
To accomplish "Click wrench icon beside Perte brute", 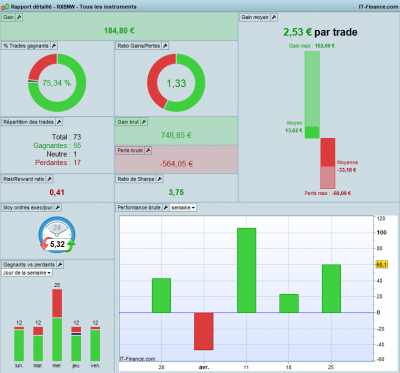I will 148,150.
